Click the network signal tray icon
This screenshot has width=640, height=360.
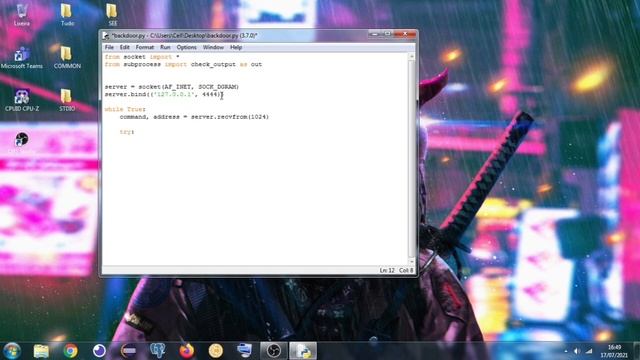tap(589, 351)
